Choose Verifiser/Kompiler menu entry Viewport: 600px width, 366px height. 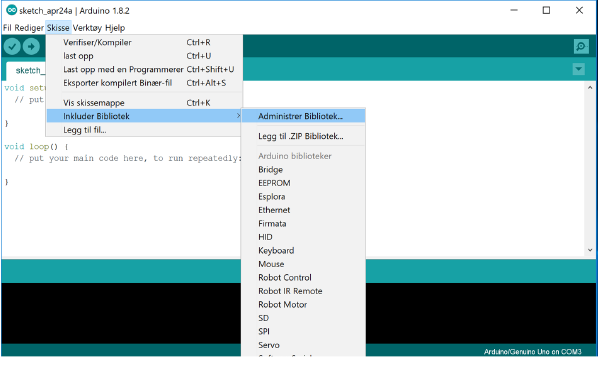point(144,42)
